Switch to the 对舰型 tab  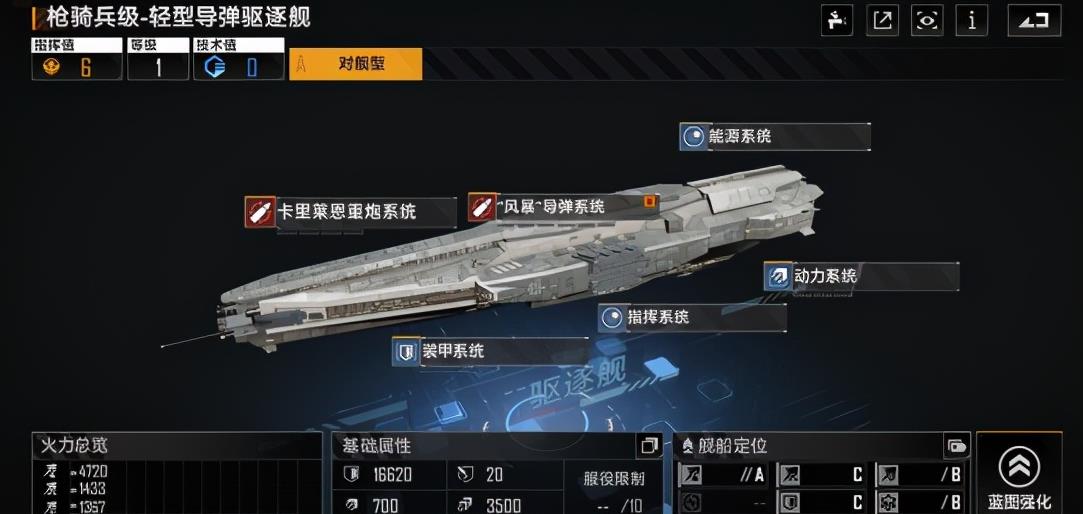pyautogui.click(x=356, y=64)
